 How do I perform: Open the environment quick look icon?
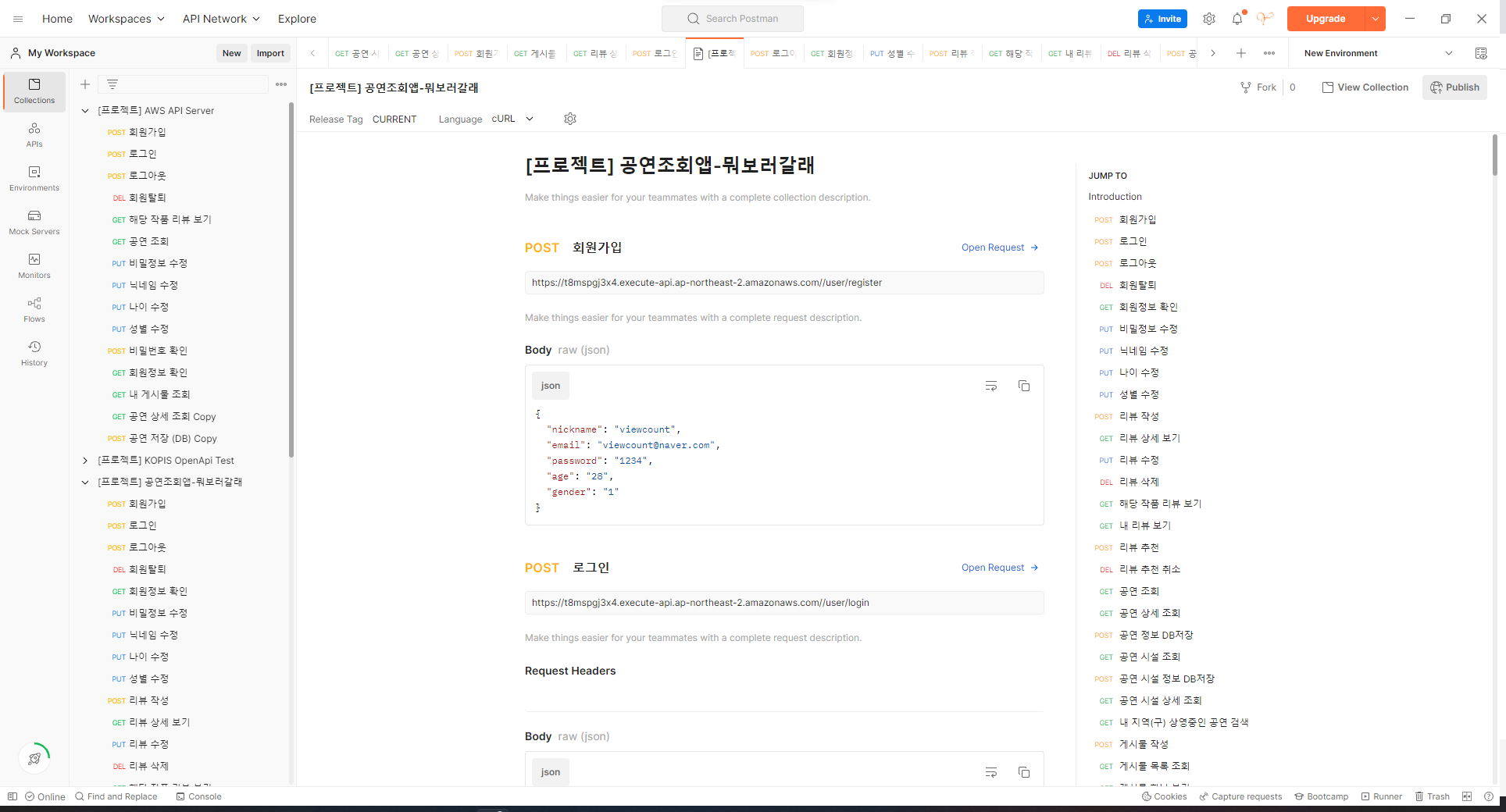point(1481,53)
